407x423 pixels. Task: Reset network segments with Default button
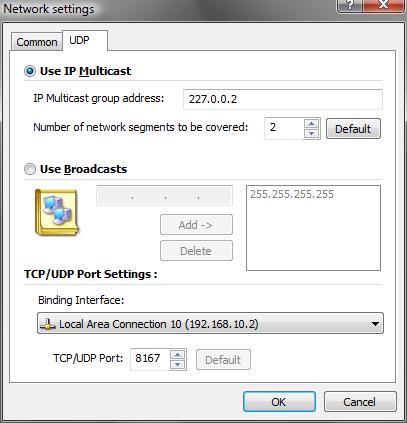coord(353,129)
